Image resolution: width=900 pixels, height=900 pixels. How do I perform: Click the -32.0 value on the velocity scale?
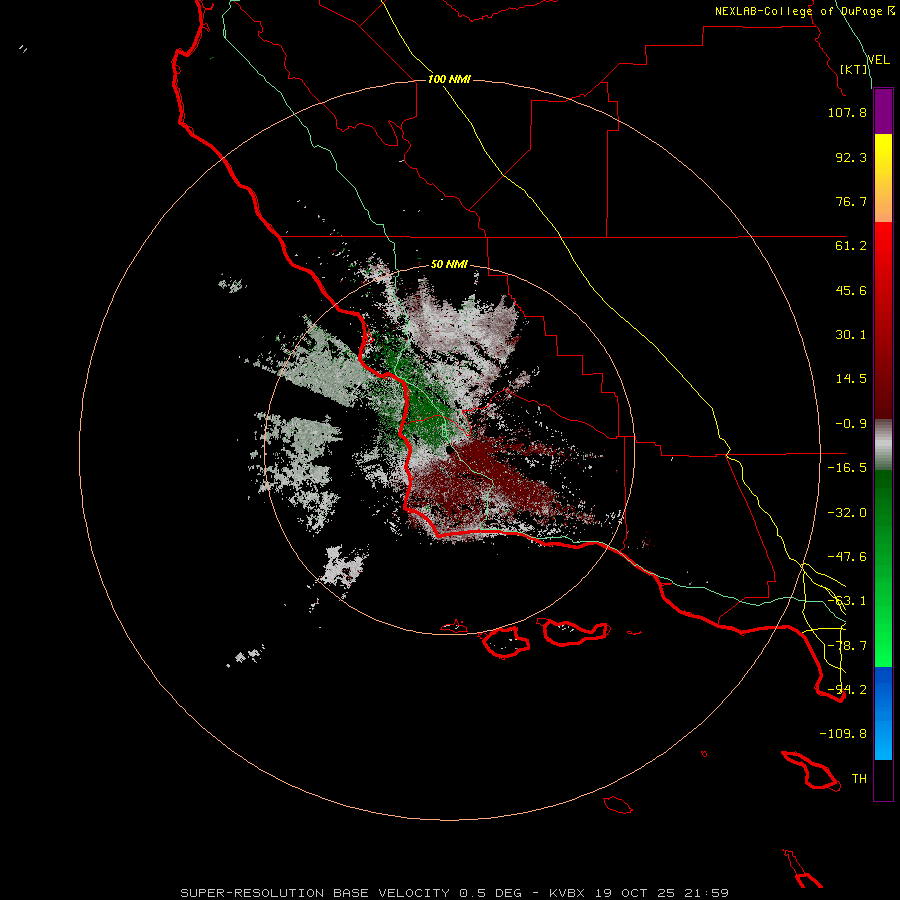(x=847, y=513)
